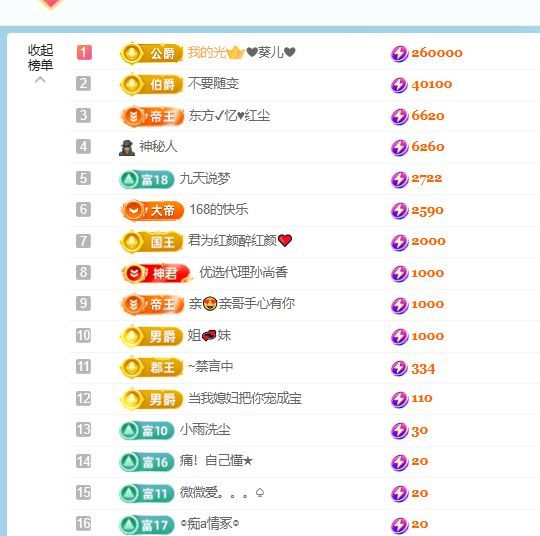Select username ~禁言中

point(210,366)
